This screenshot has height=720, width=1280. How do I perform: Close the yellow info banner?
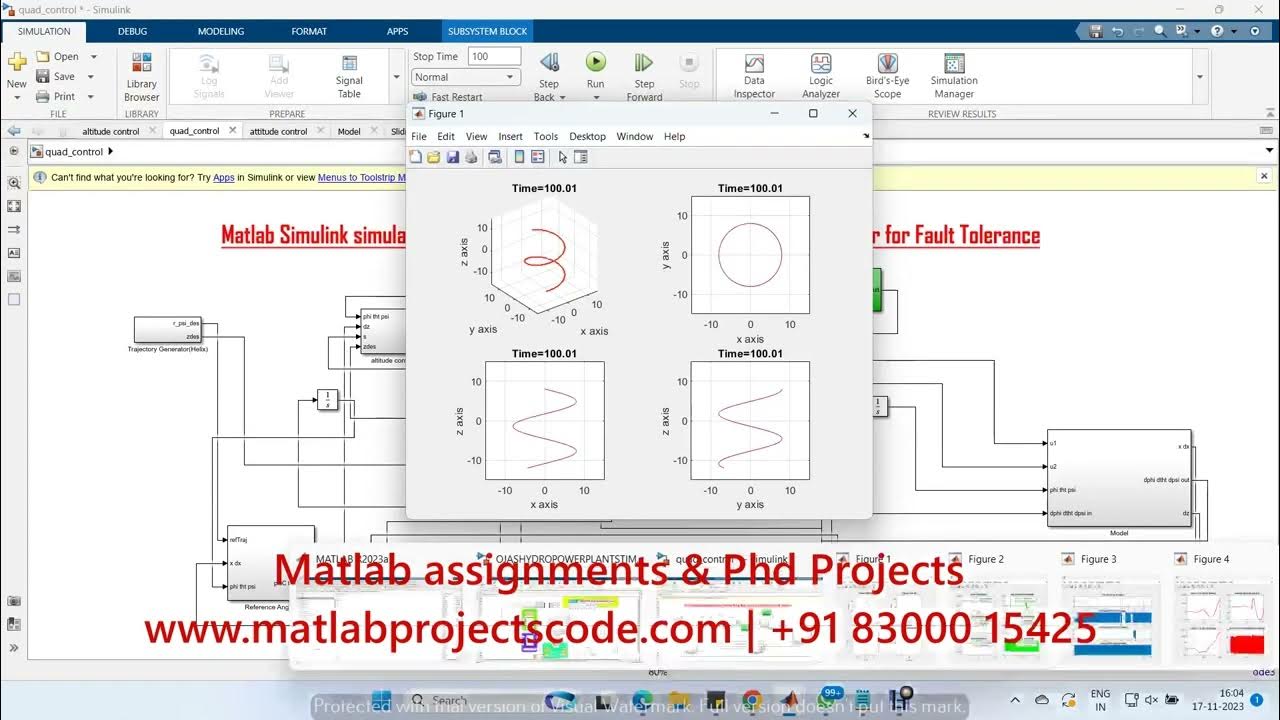[x=1265, y=176]
